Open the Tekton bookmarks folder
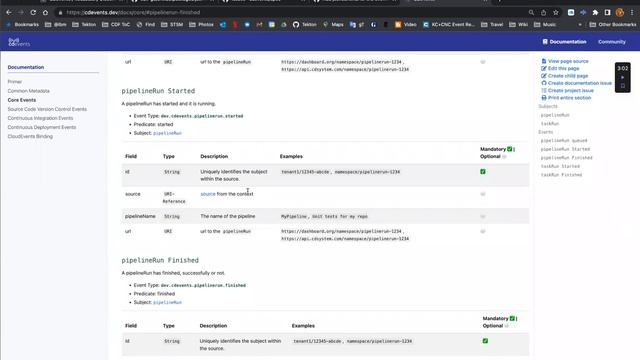 [84, 24]
